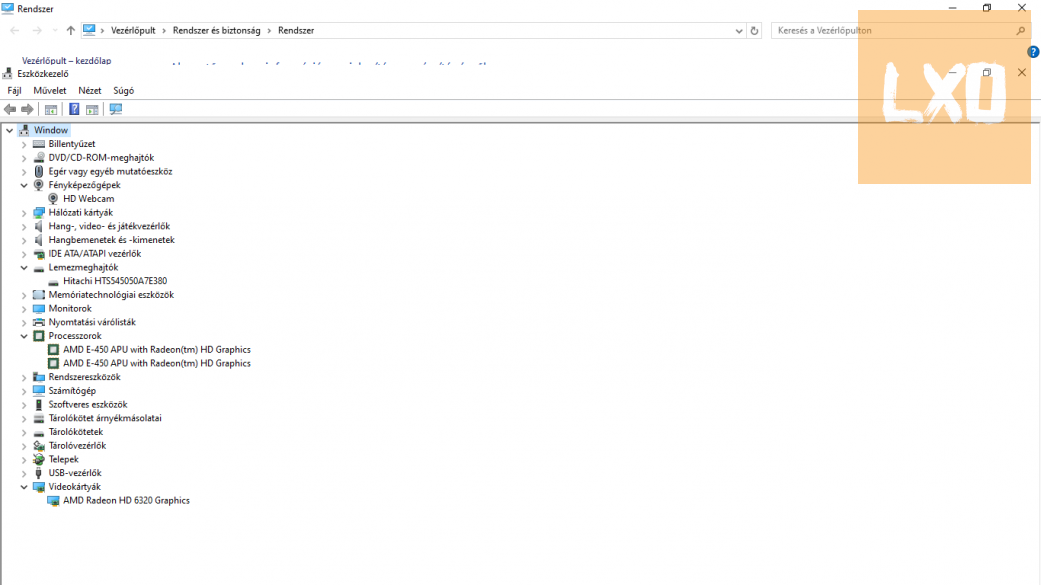The width and height of the screenshot is (1041, 585).
Task: Select the first AMD E-450 APU processor entry
Action: tap(156, 350)
